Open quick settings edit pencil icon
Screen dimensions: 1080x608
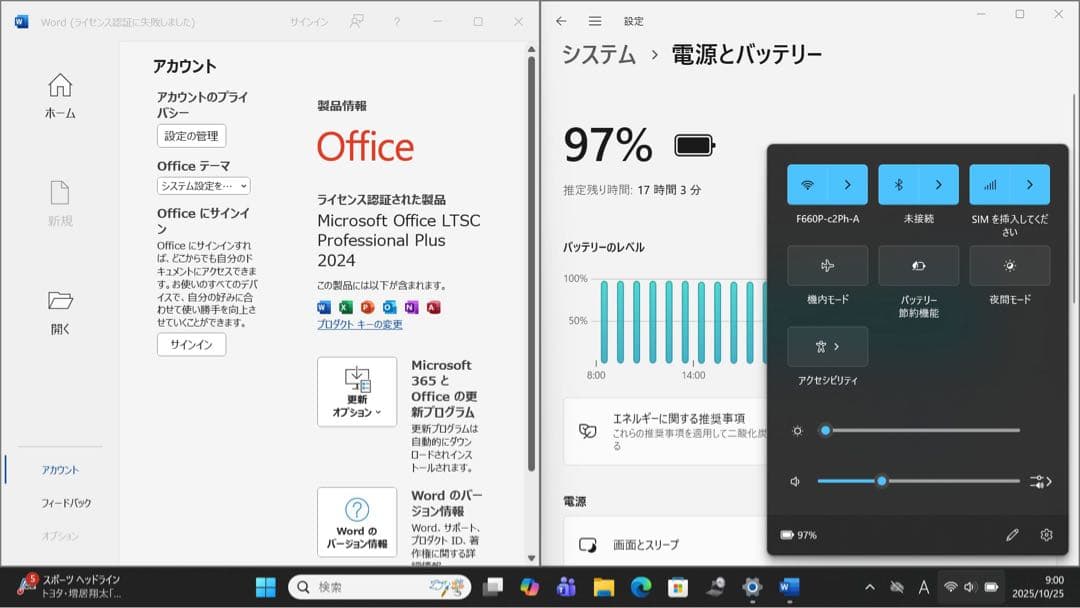[1013, 535]
